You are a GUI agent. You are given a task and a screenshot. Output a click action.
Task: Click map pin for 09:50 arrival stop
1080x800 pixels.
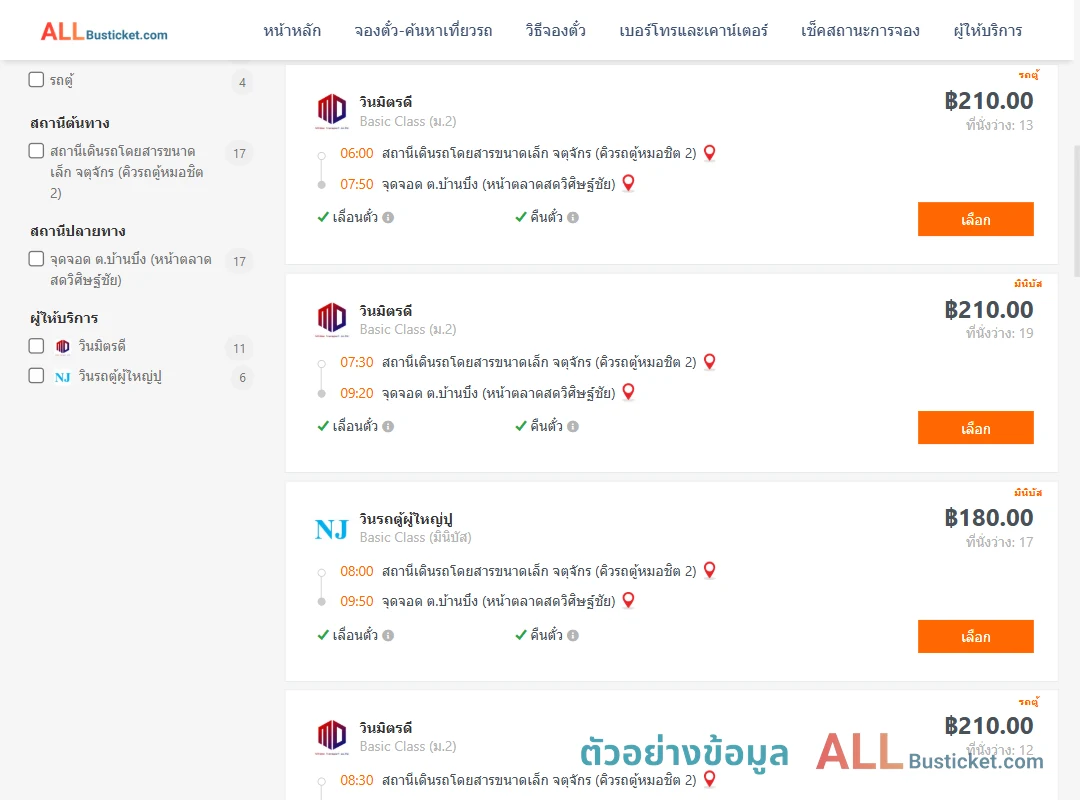pyautogui.click(x=628, y=600)
